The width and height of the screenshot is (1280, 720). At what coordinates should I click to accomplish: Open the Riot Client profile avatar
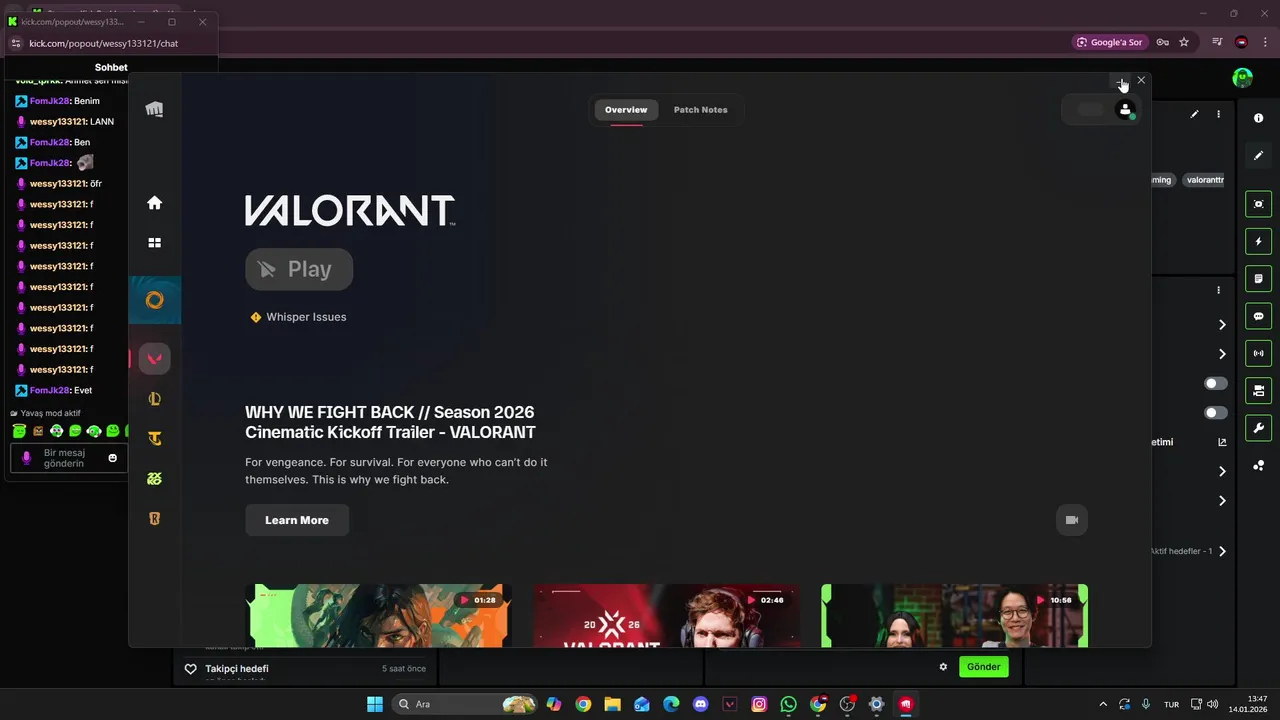[x=1125, y=110]
